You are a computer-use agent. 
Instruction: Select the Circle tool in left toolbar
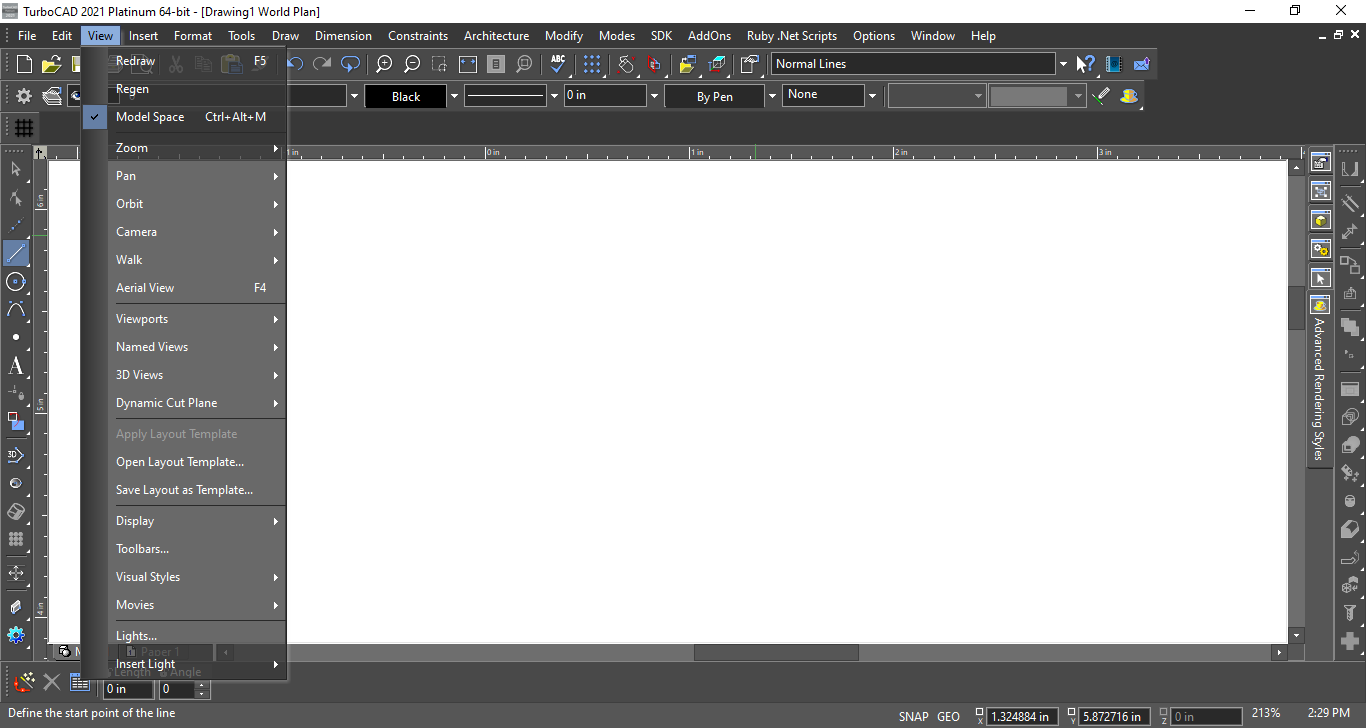(16, 281)
